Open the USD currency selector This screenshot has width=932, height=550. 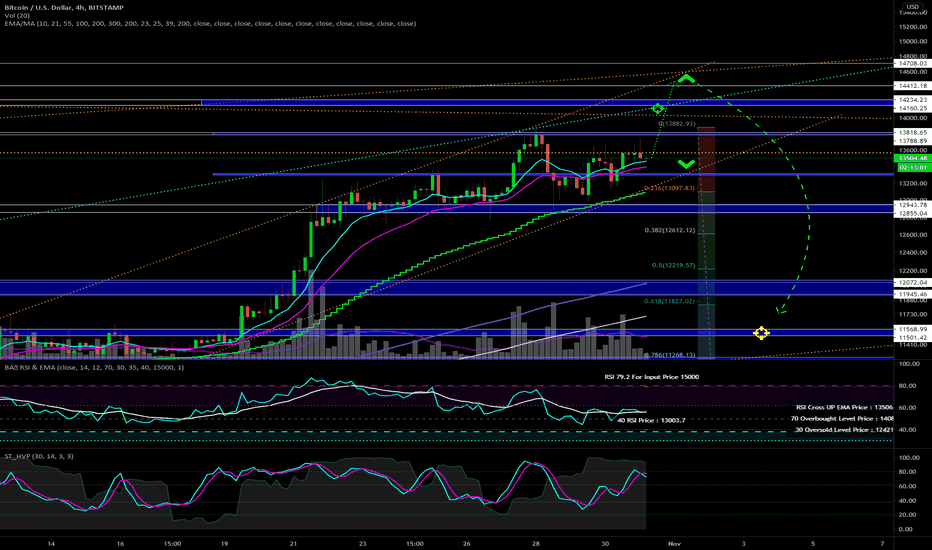click(912, 7)
